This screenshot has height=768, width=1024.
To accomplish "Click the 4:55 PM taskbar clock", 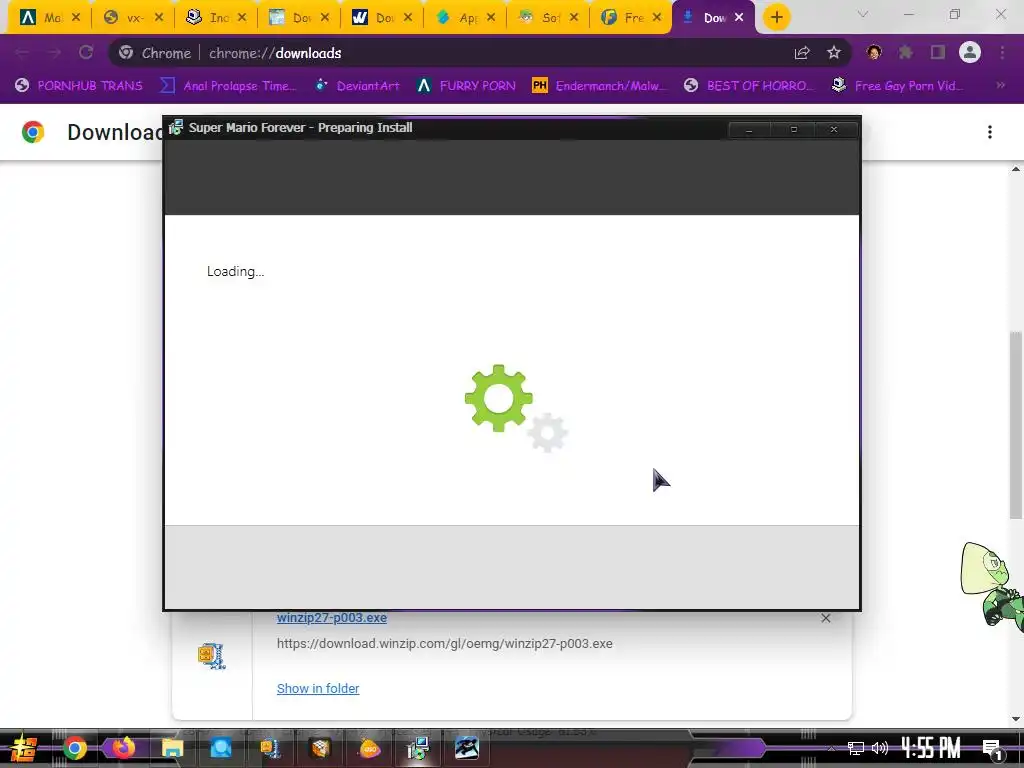I will tap(931, 748).
